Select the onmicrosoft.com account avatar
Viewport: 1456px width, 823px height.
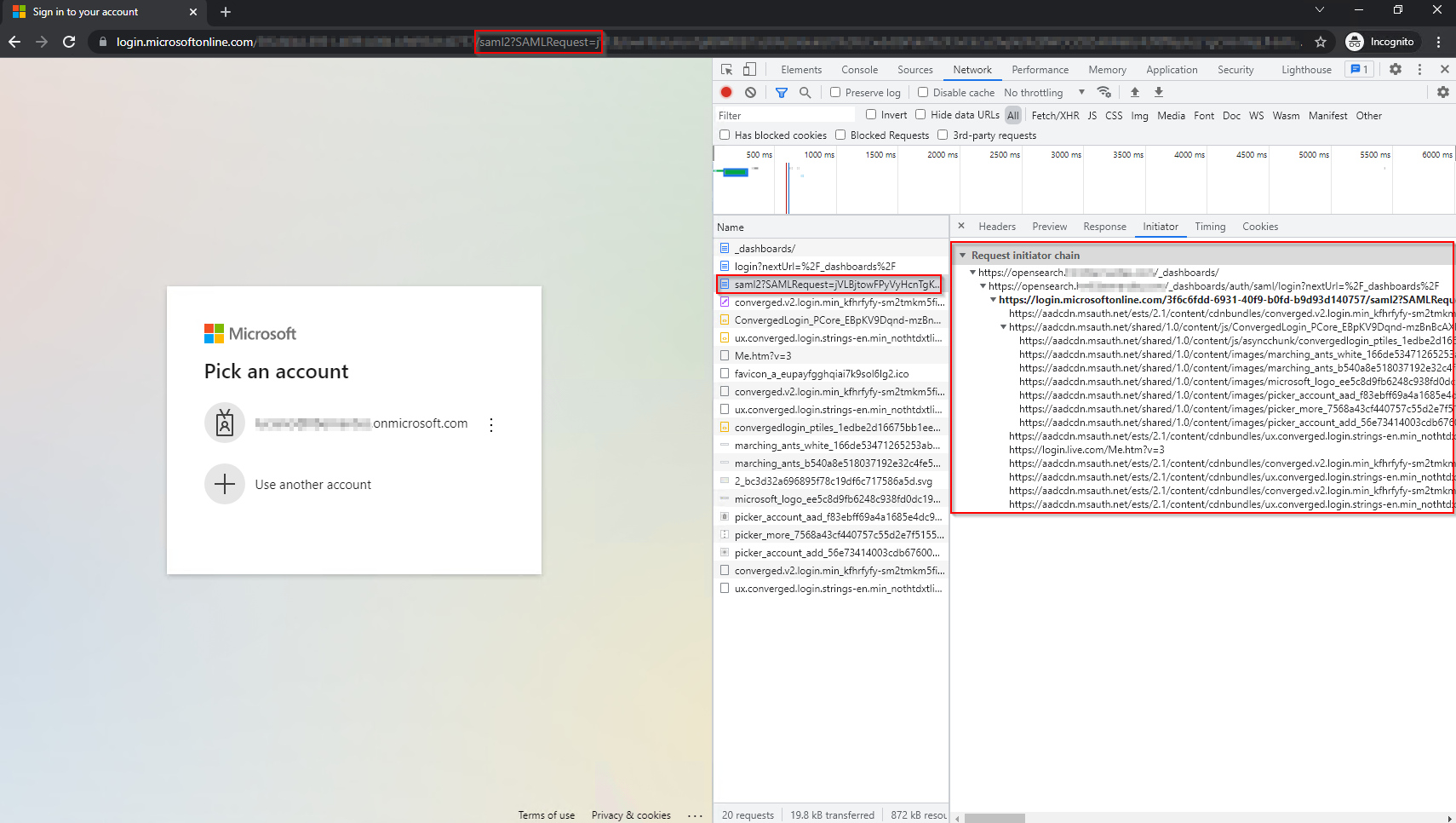(225, 423)
